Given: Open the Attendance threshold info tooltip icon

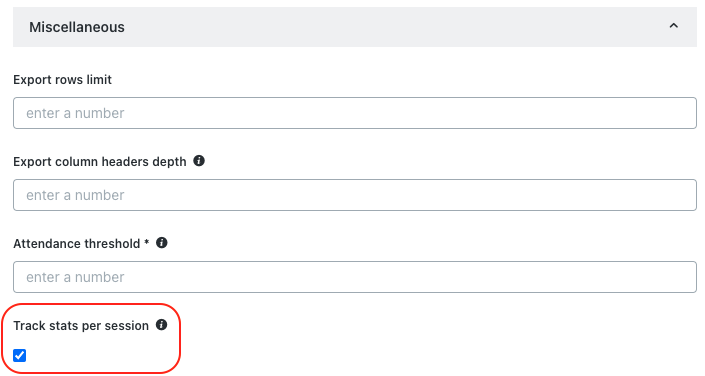Looking at the screenshot, I should 161,243.
